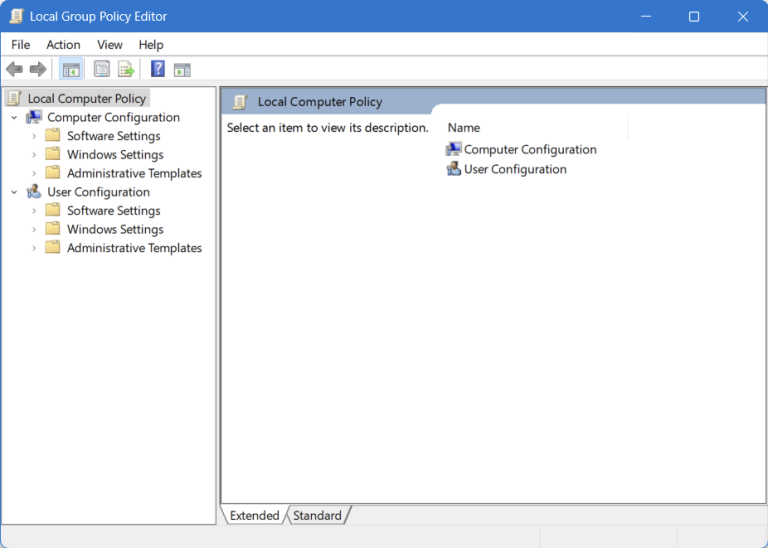The image size is (768, 548).
Task: Switch to the Extended tab
Action: [x=254, y=516]
